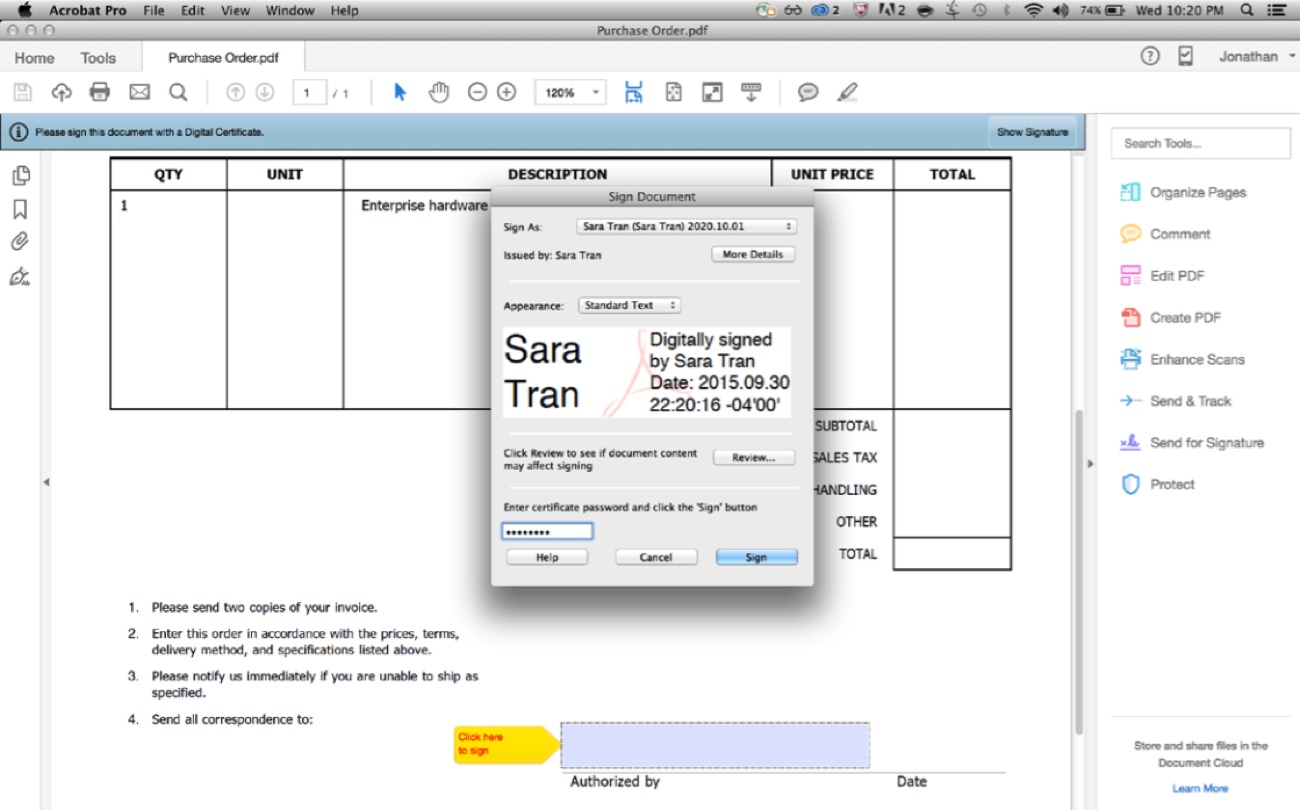Open the Wi-Fi status menu
Image resolution: width=1300 pixels, height=810 pixels.
1034,11
